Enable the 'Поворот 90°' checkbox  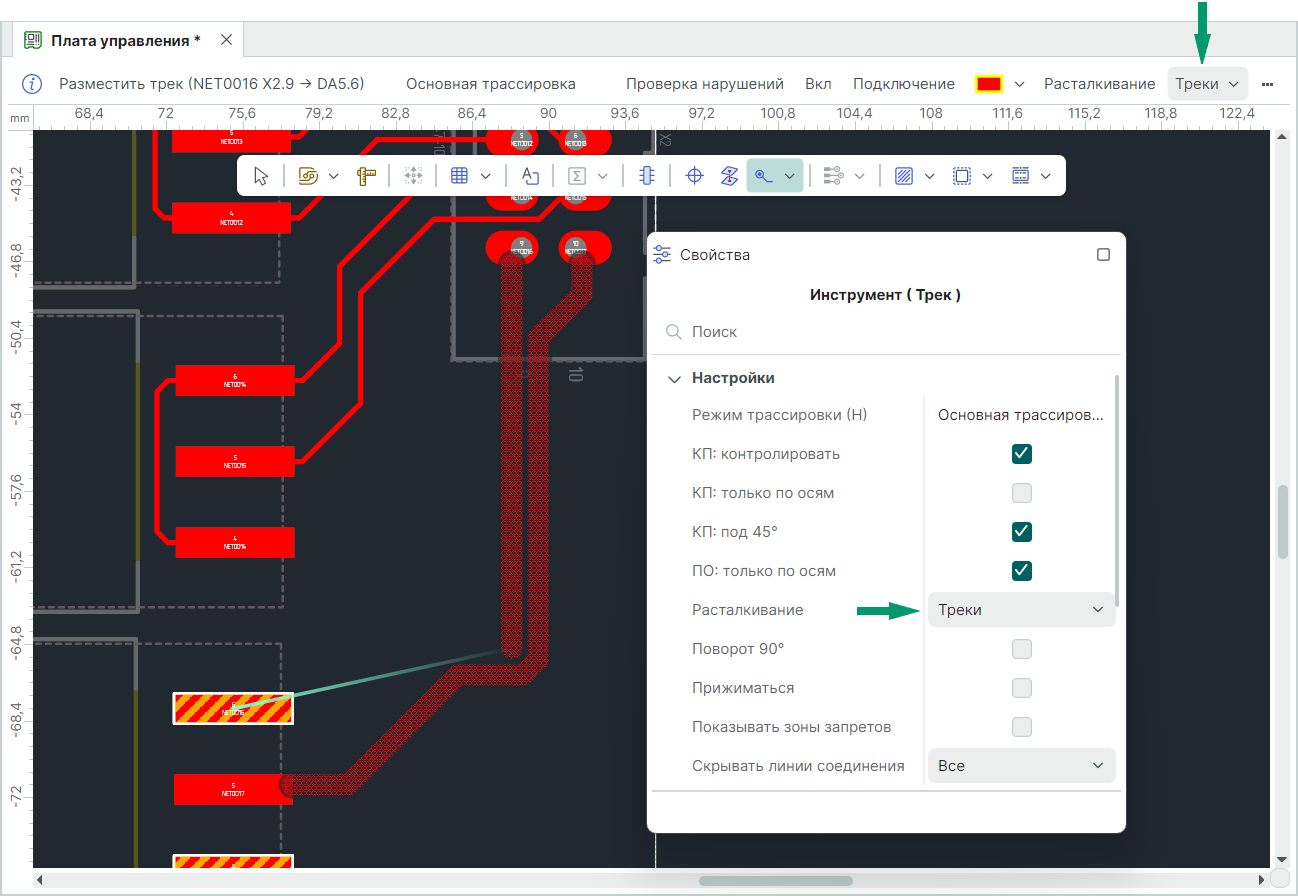point(1021,650)
